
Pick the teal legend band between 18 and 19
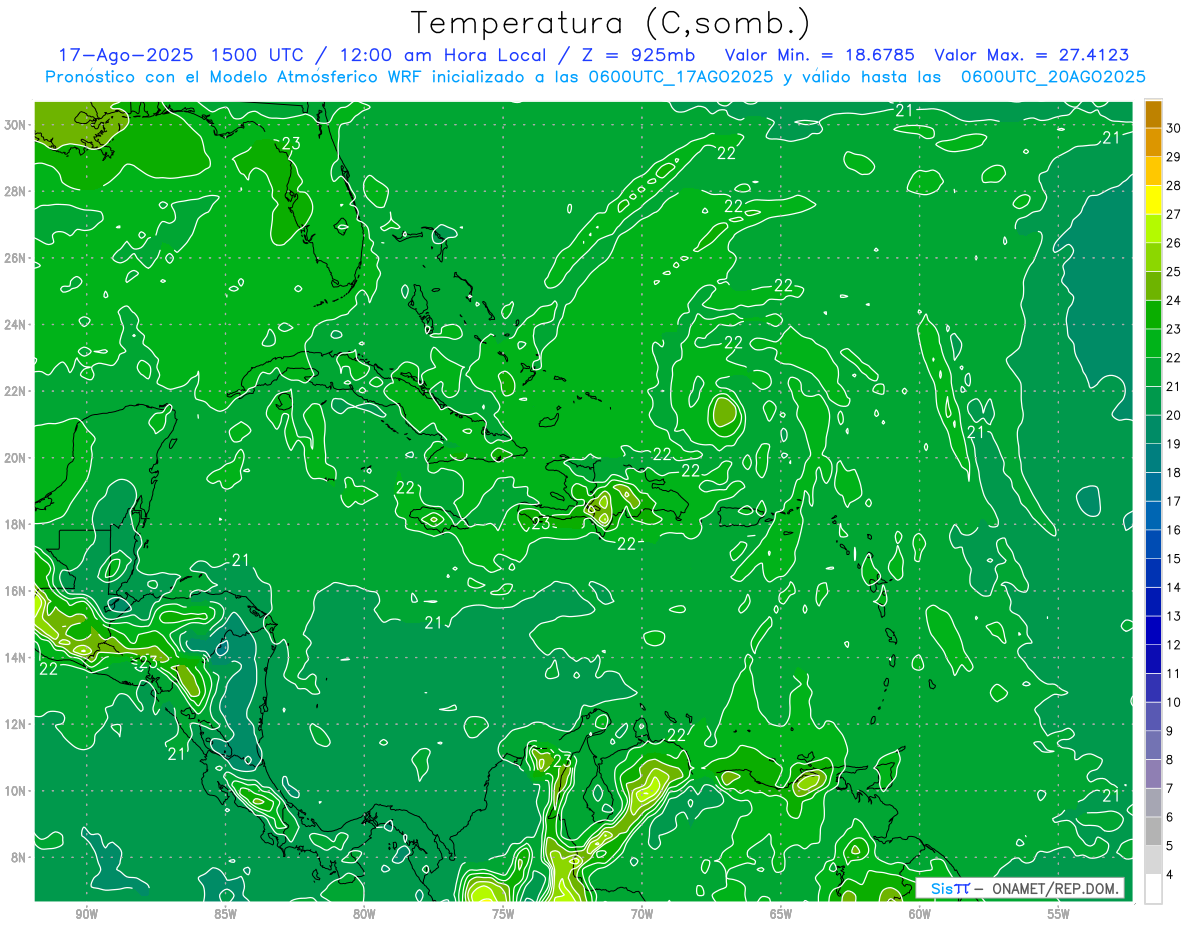[x=1154, y=458]
